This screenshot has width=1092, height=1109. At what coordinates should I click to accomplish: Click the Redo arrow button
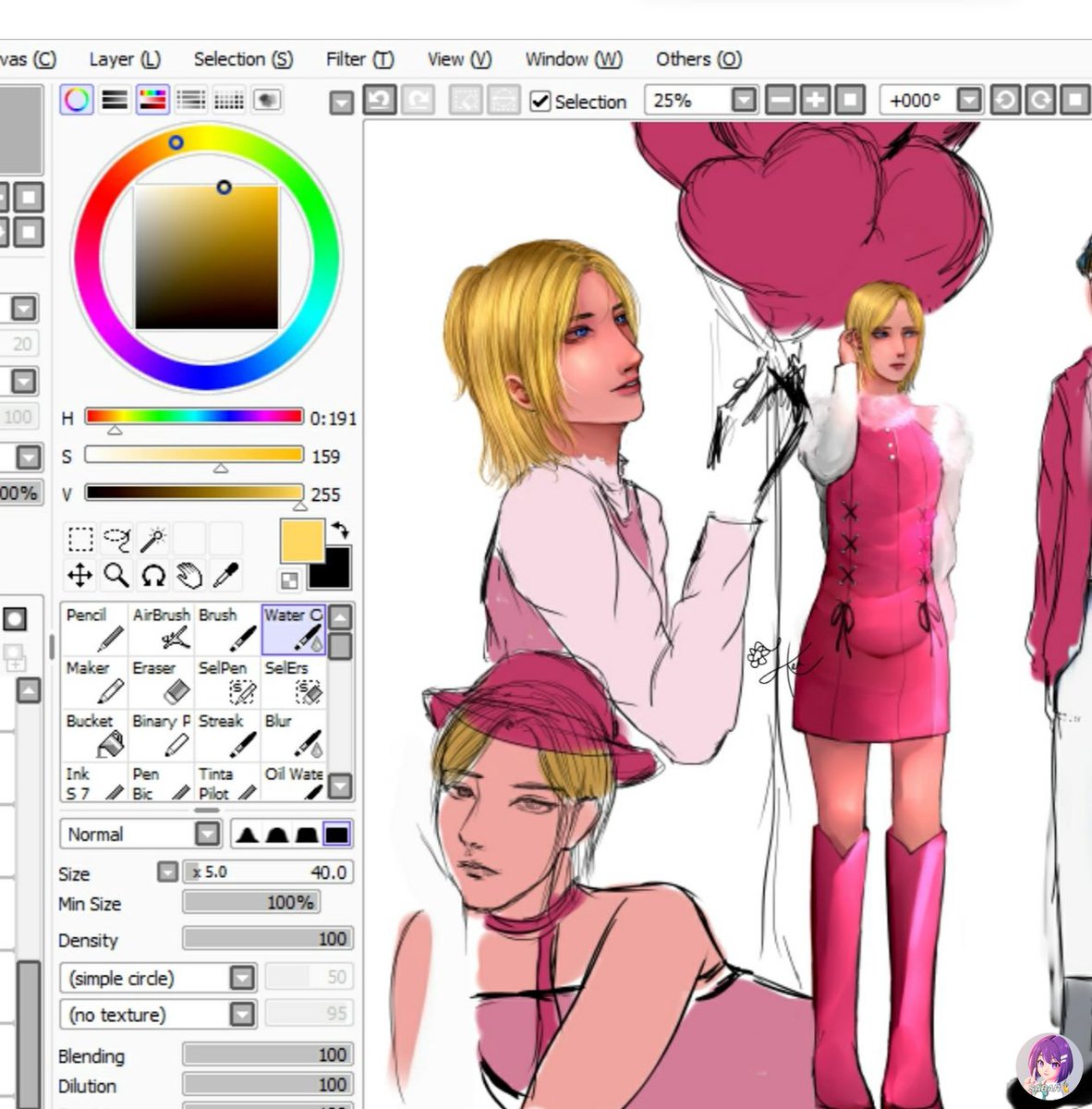coord(418,100)
